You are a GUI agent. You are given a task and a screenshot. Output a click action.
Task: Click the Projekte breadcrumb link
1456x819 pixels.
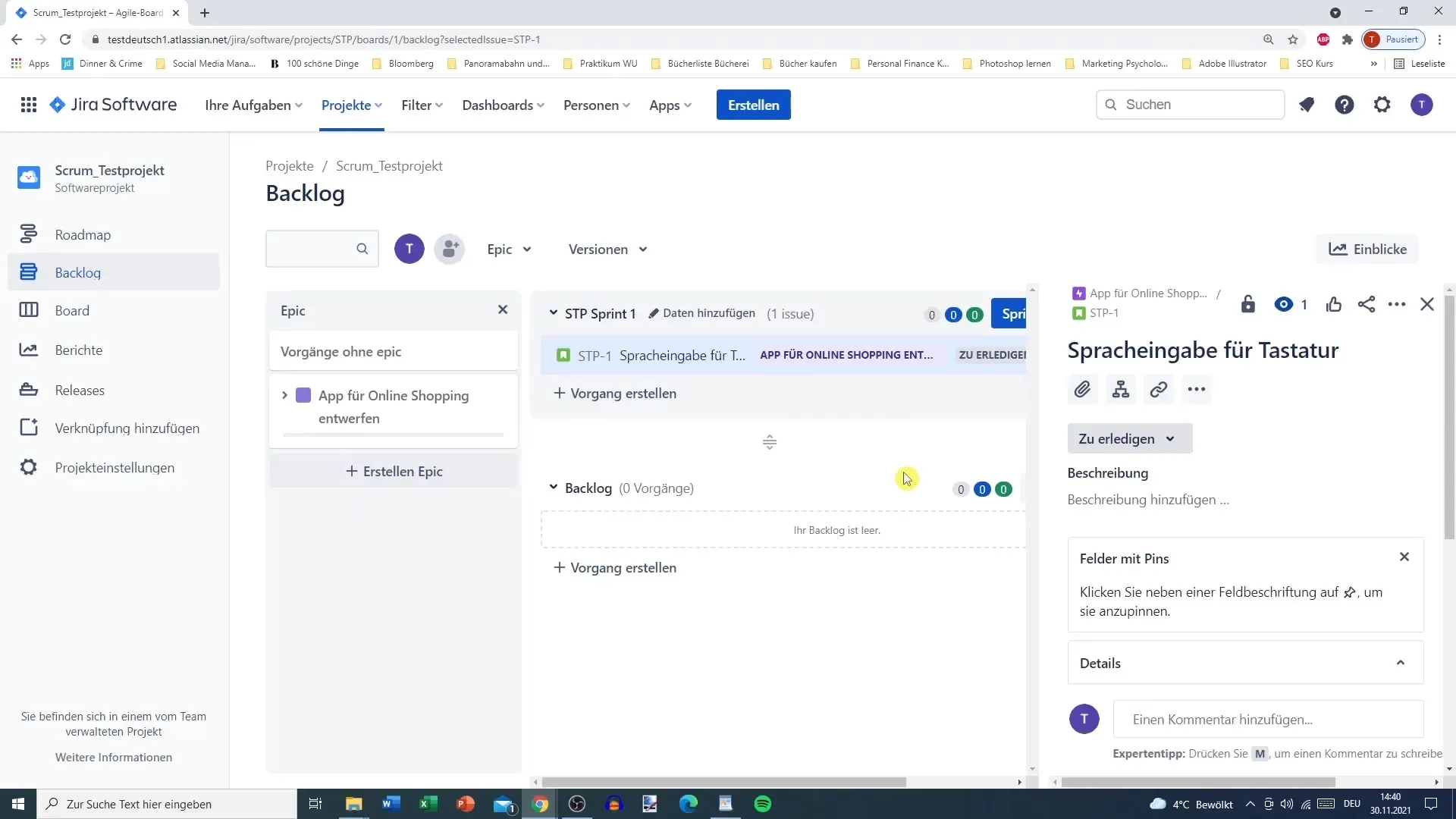[290, 166]
